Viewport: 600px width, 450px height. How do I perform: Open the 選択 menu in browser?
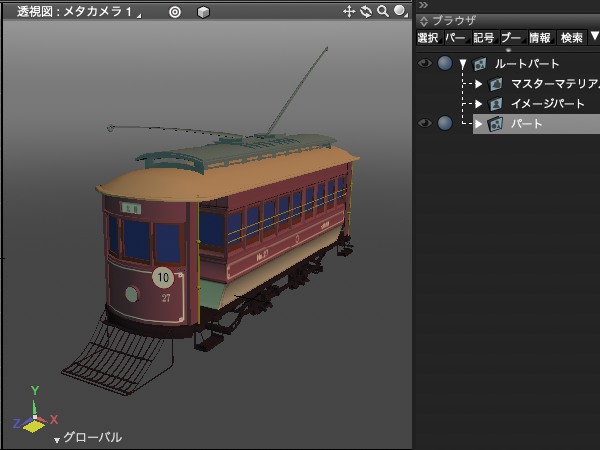[x=427, y=38]
